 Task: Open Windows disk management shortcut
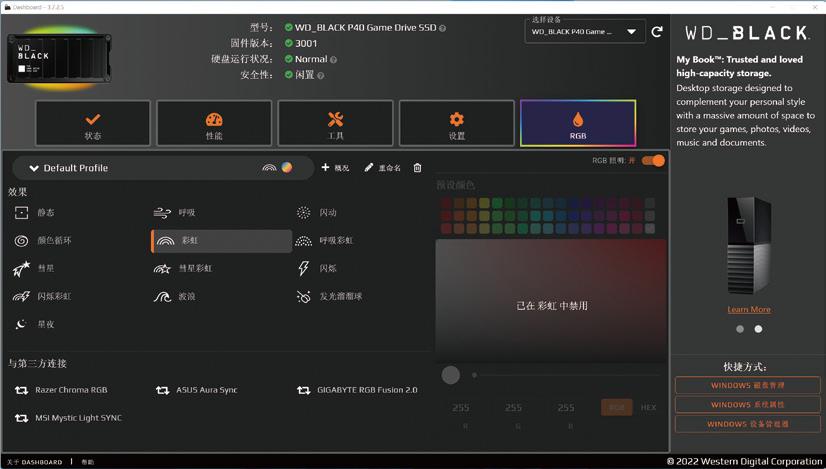pos(748,385)
